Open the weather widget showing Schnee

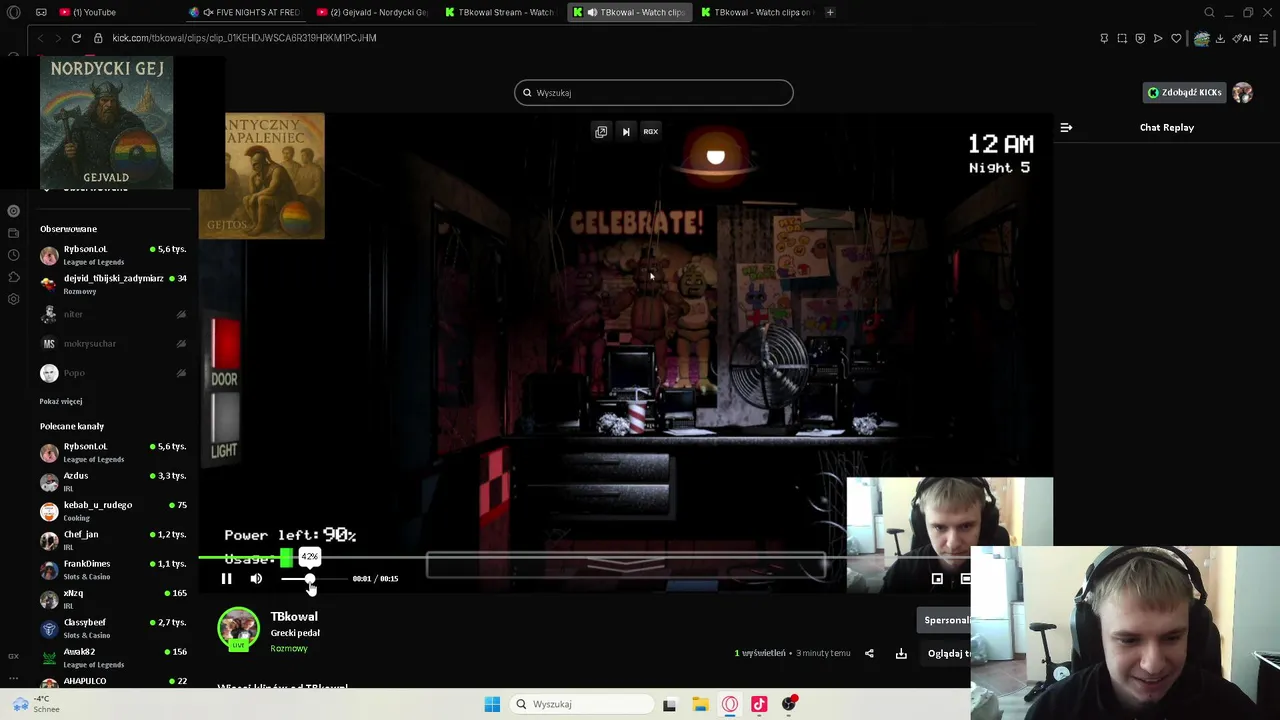click(x=37, y=704)
